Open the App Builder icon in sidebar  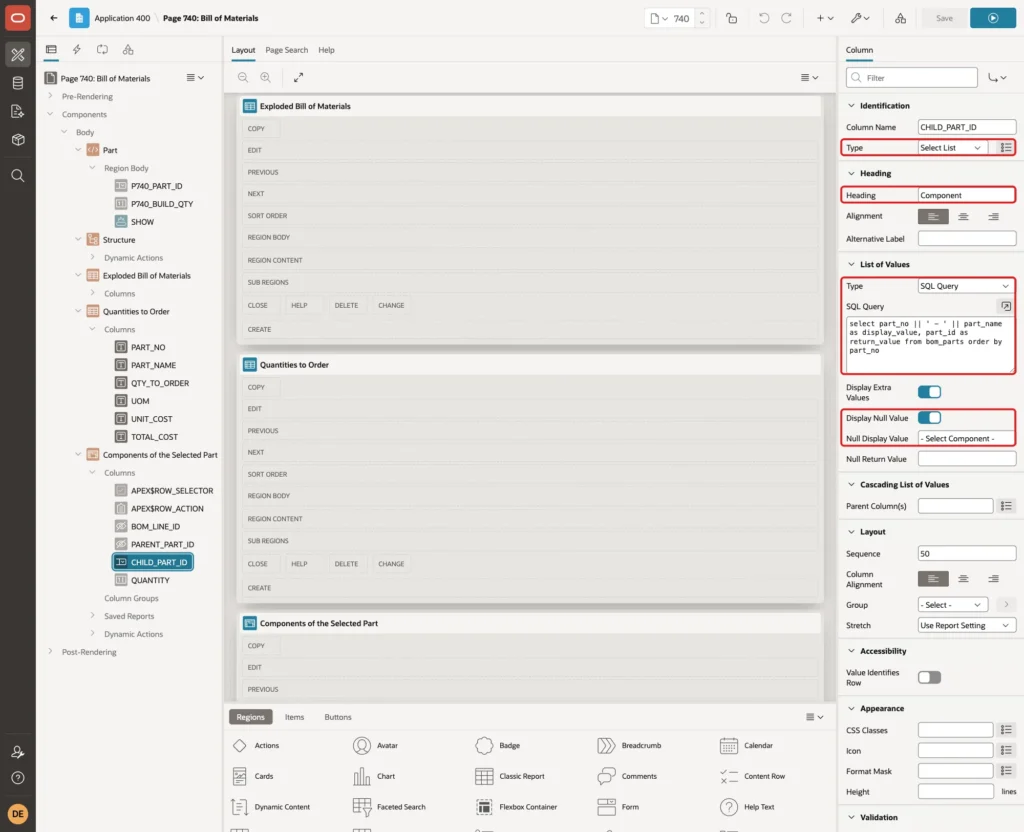click(x=18, y=55)
